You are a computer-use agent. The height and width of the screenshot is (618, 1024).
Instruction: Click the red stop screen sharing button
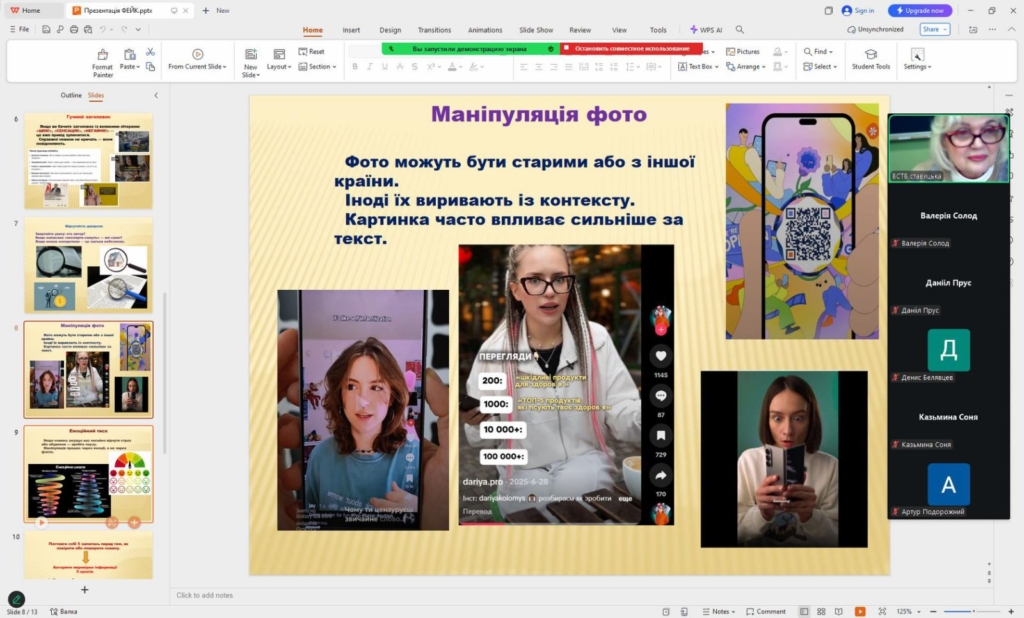click(x=629, y=48)
